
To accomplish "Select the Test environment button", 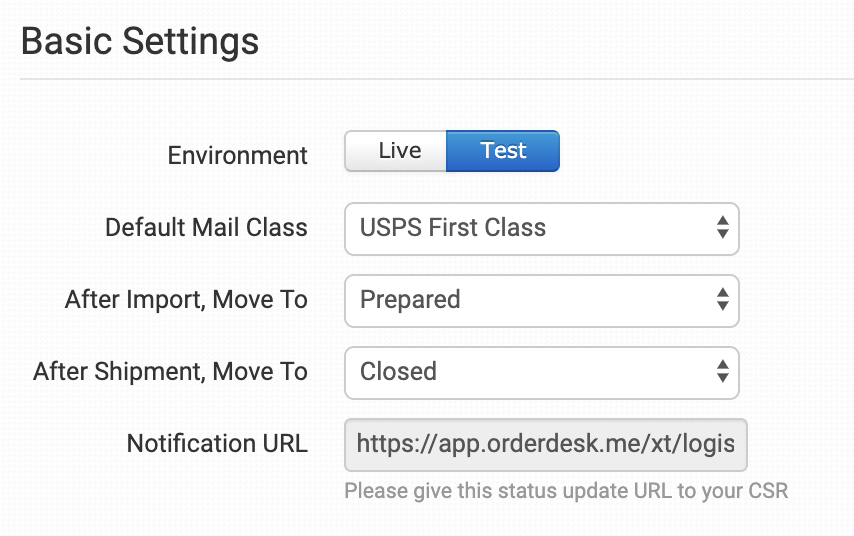I will 502,151.
